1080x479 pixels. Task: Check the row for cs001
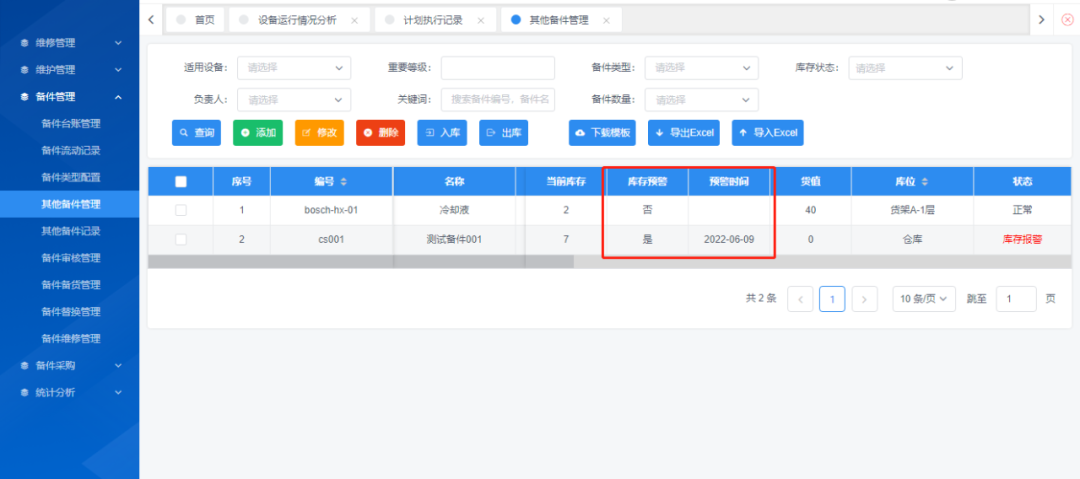pyautogui.click(x=181, y=239)
